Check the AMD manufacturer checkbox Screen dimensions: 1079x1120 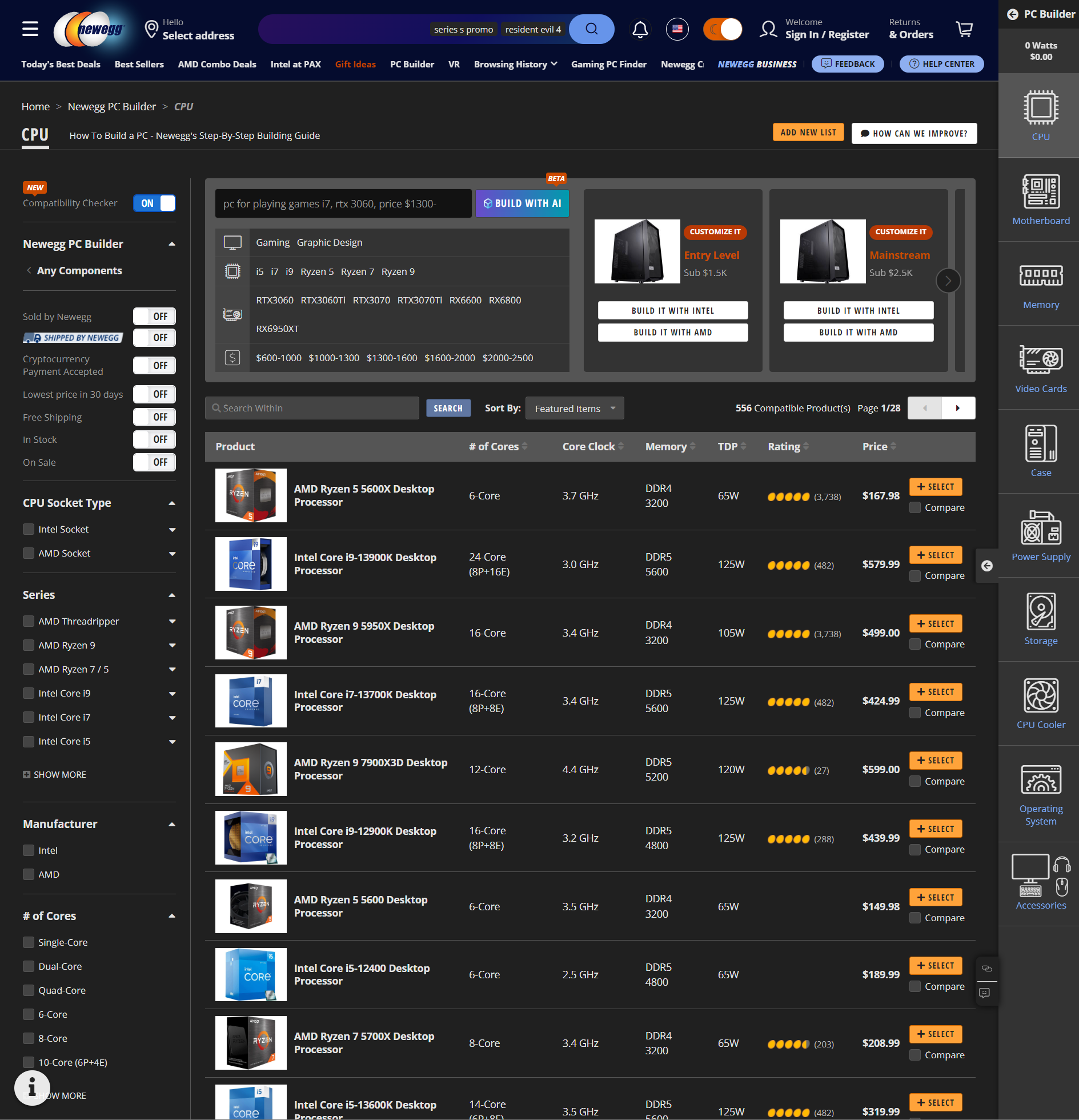(28, 874)
